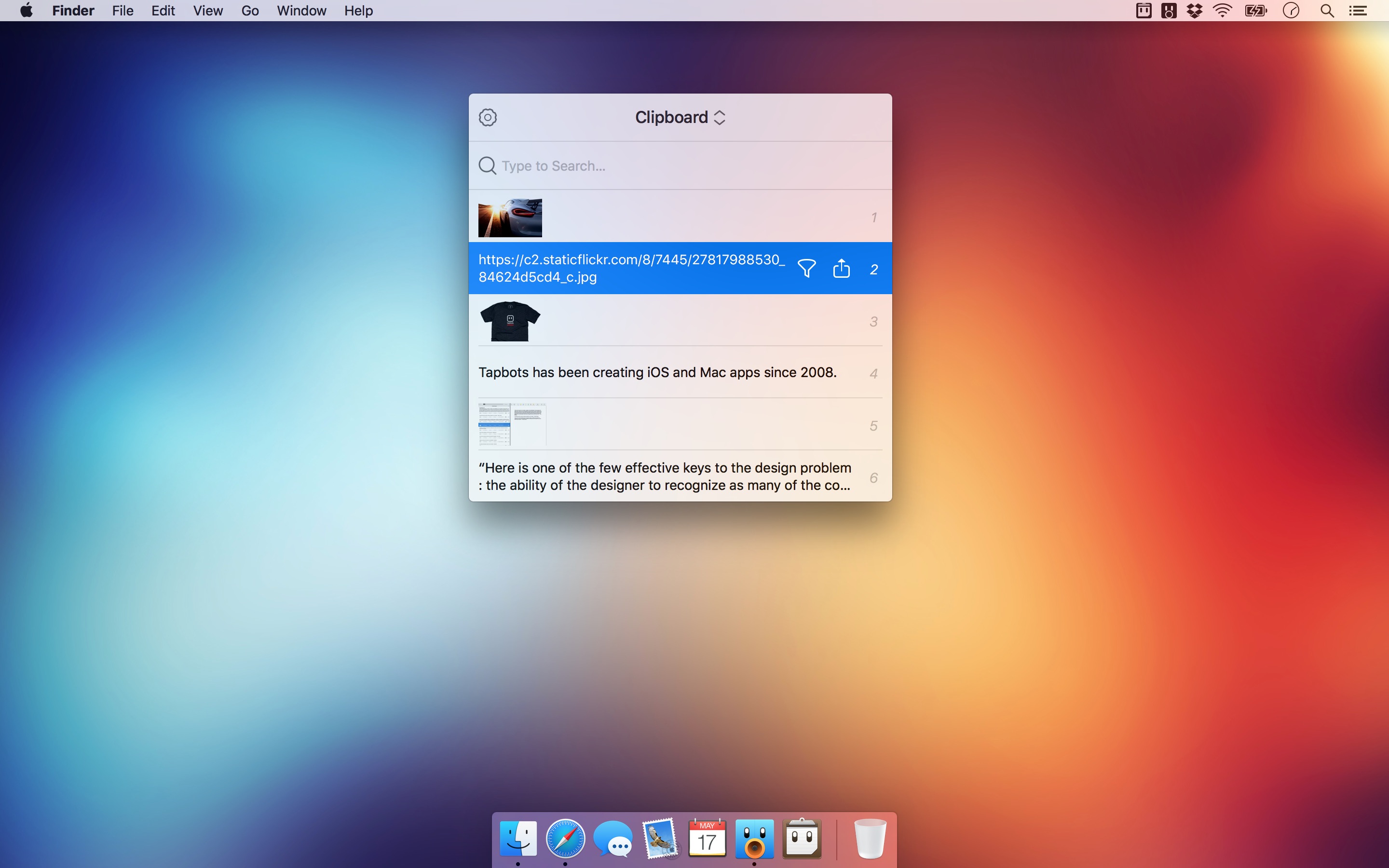Open Tweetbot in the Dock
The height and width of the screenshot is (868, 1389).
click(x=753, y=838)
